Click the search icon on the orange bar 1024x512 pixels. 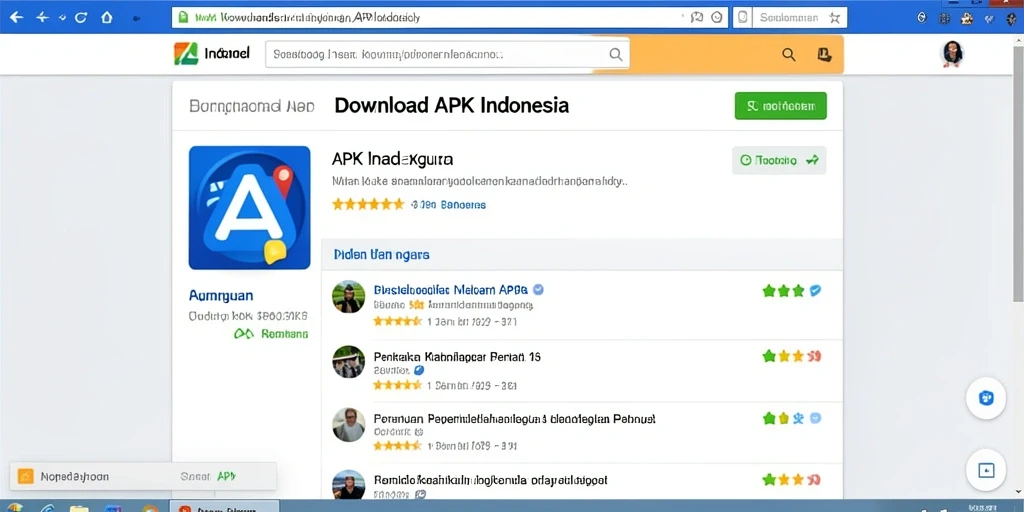coord(789,55)
